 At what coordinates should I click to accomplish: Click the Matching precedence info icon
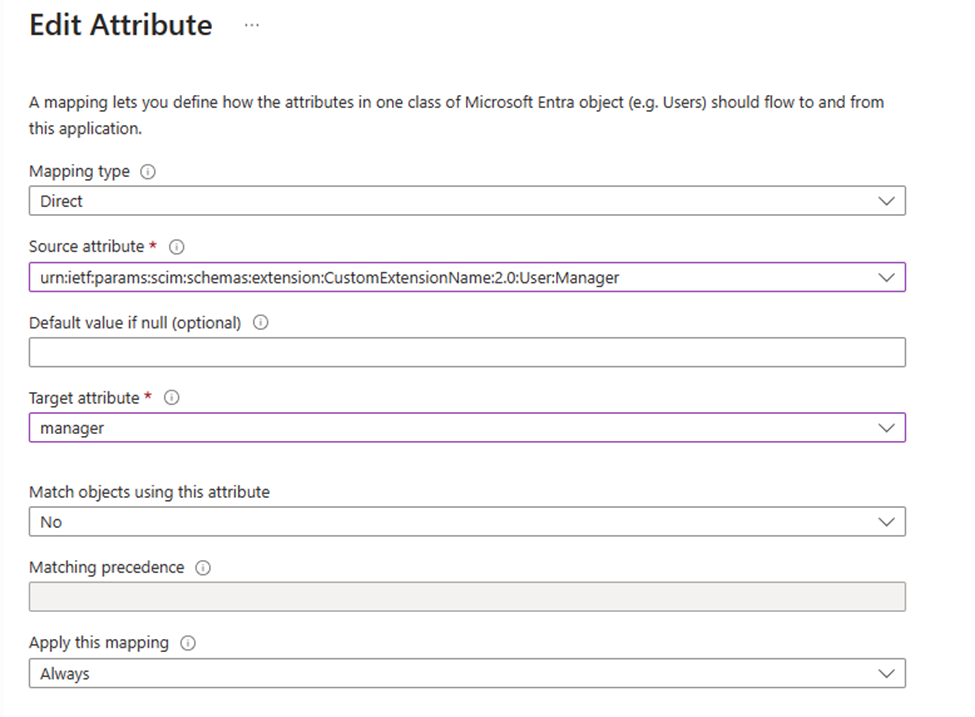pyautogui.click(x=203, y=568)
